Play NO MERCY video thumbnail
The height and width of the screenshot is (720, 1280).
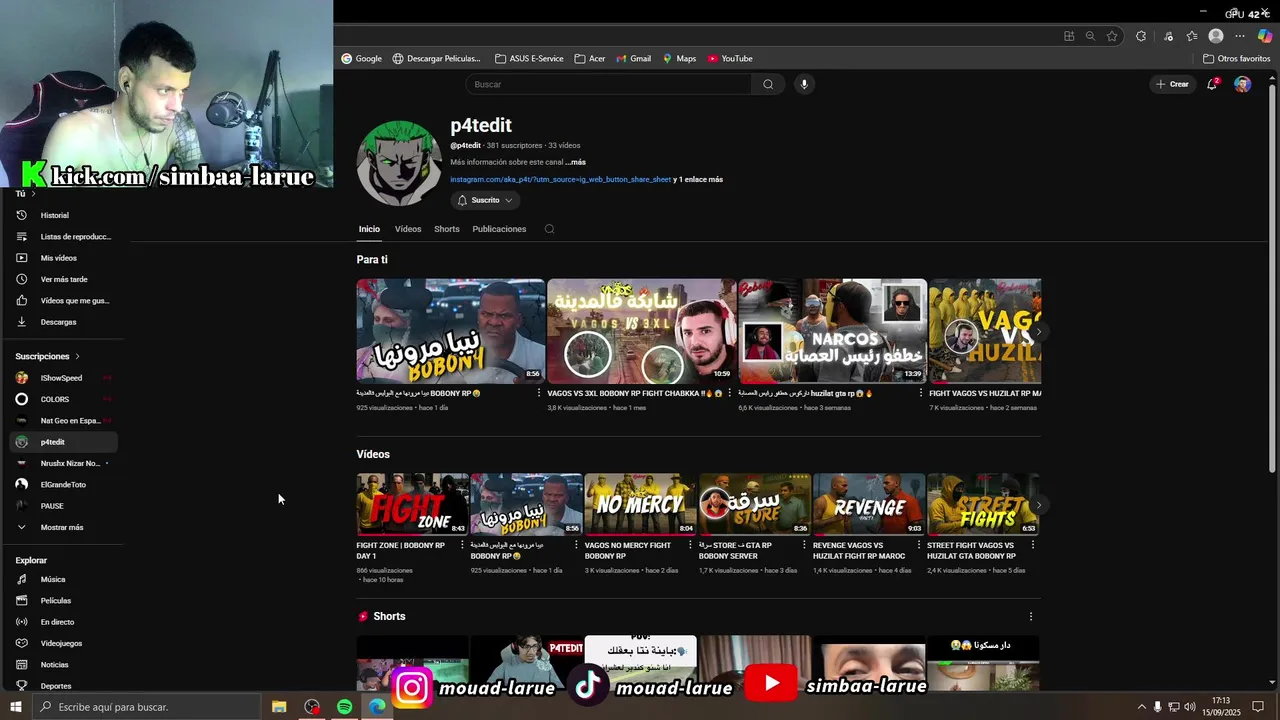pos(640,504)
